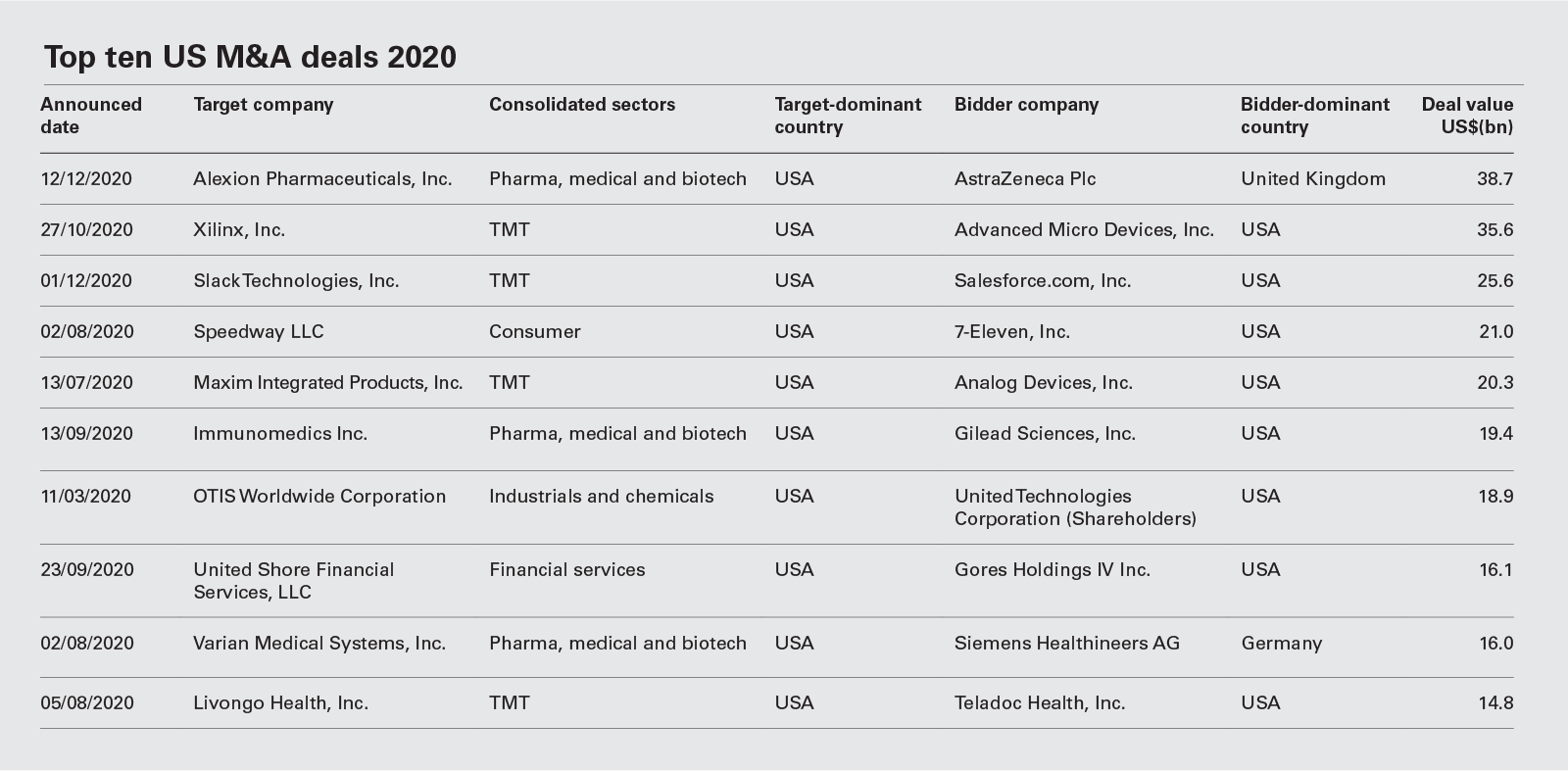The width and height of the screenshot is (1568, 771).
Task: Click the 7-Eleven, Inc. bidder cell
Action: point(1012,332)
